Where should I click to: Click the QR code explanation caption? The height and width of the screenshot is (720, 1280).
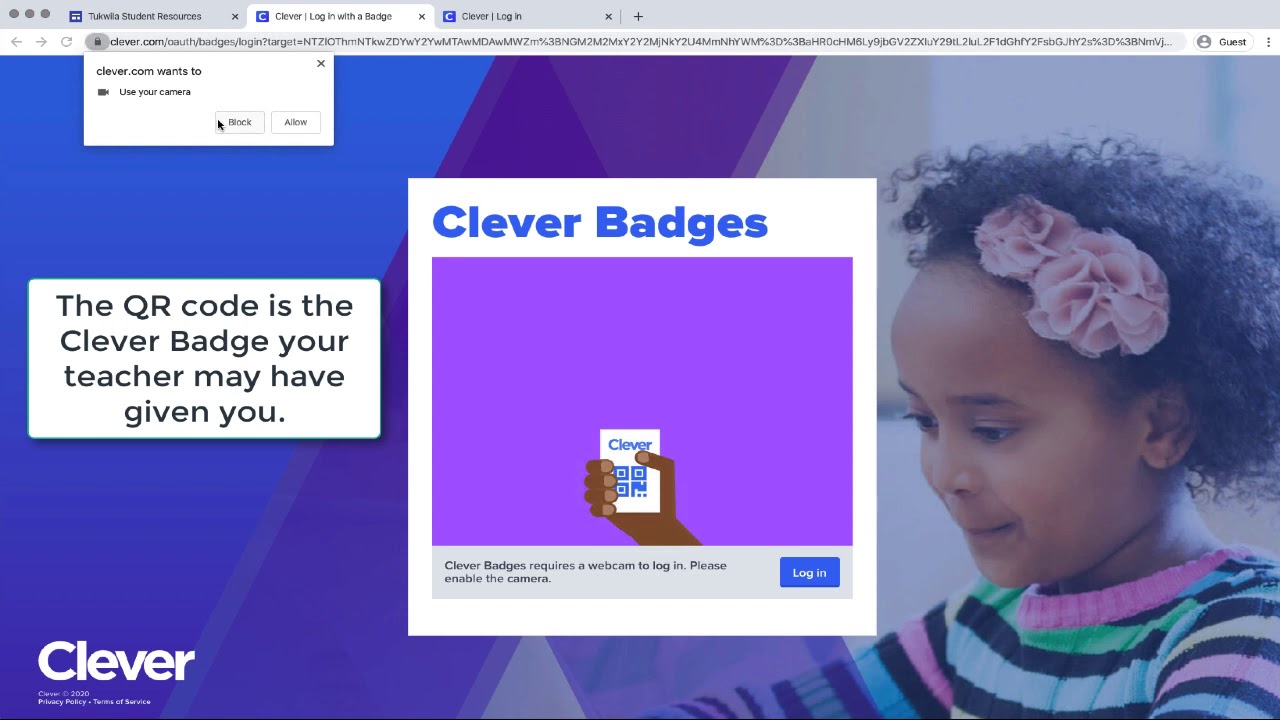204,358
